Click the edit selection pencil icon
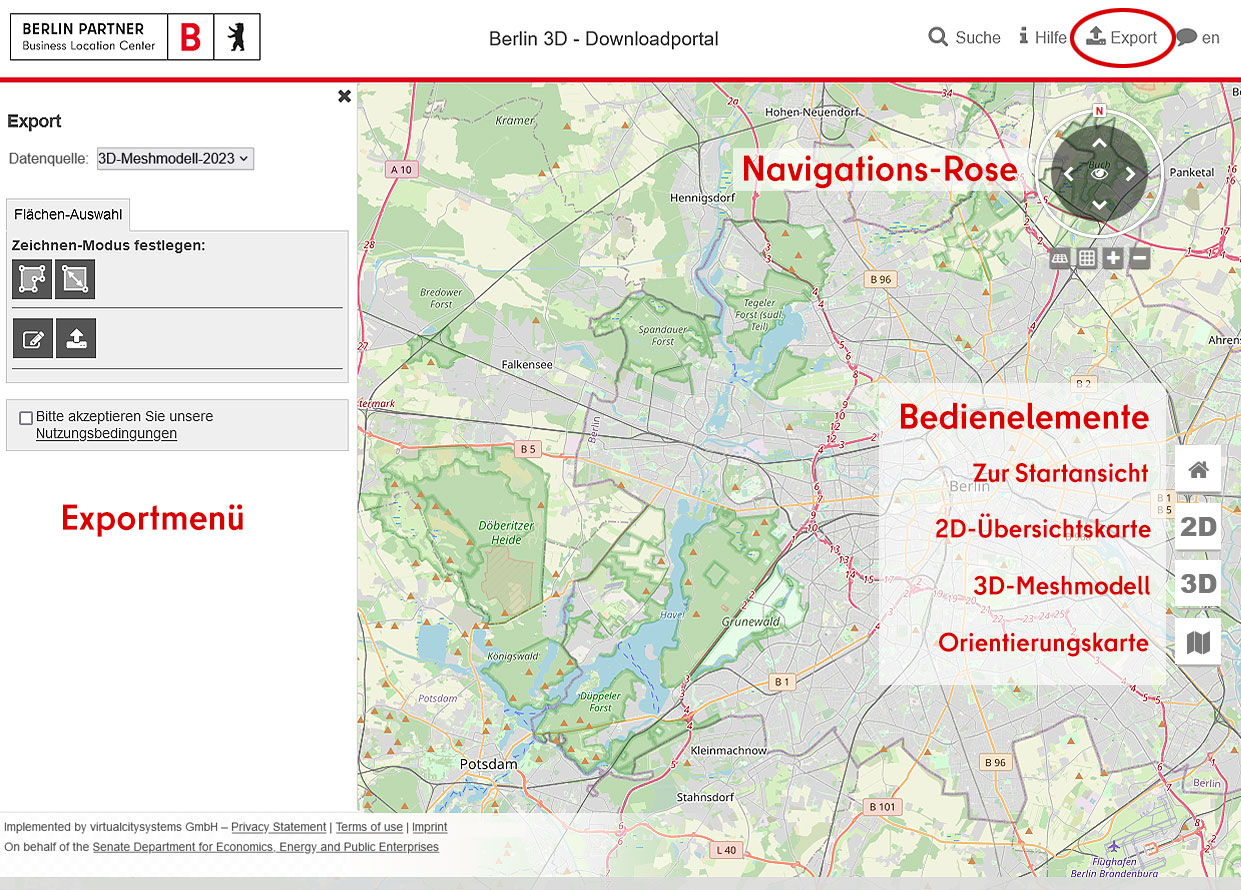 [32, 339]
